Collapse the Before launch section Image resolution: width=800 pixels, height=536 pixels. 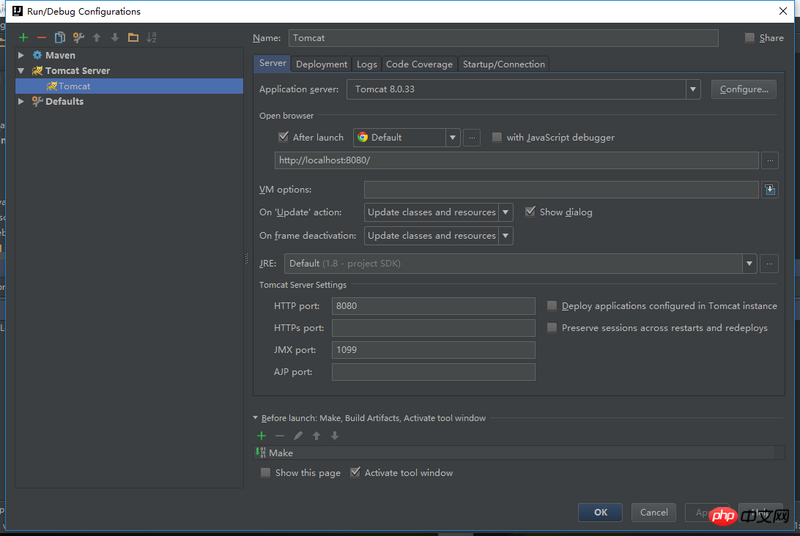pos(256,418)
